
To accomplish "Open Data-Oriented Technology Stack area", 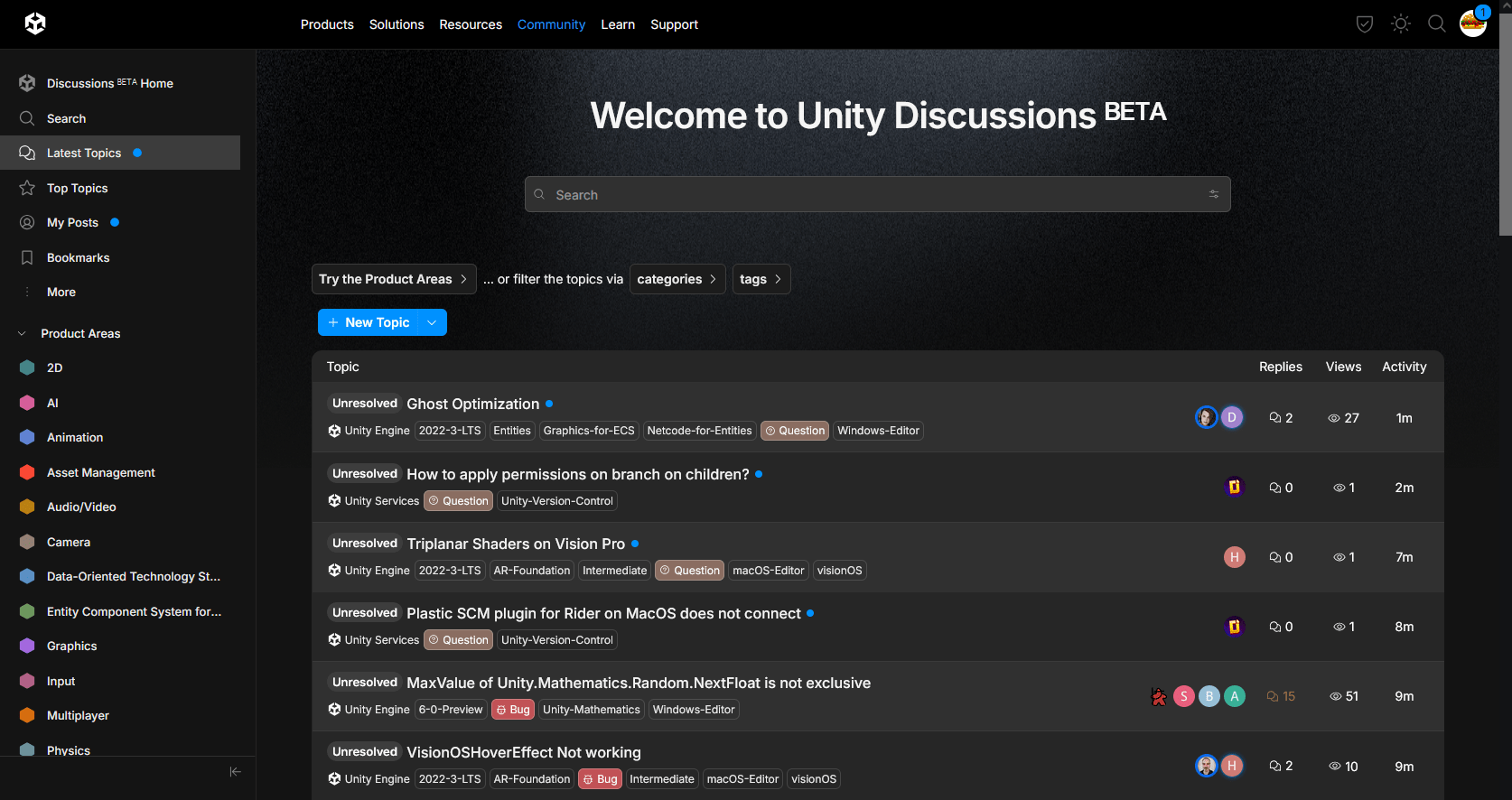I will (120, 576).
